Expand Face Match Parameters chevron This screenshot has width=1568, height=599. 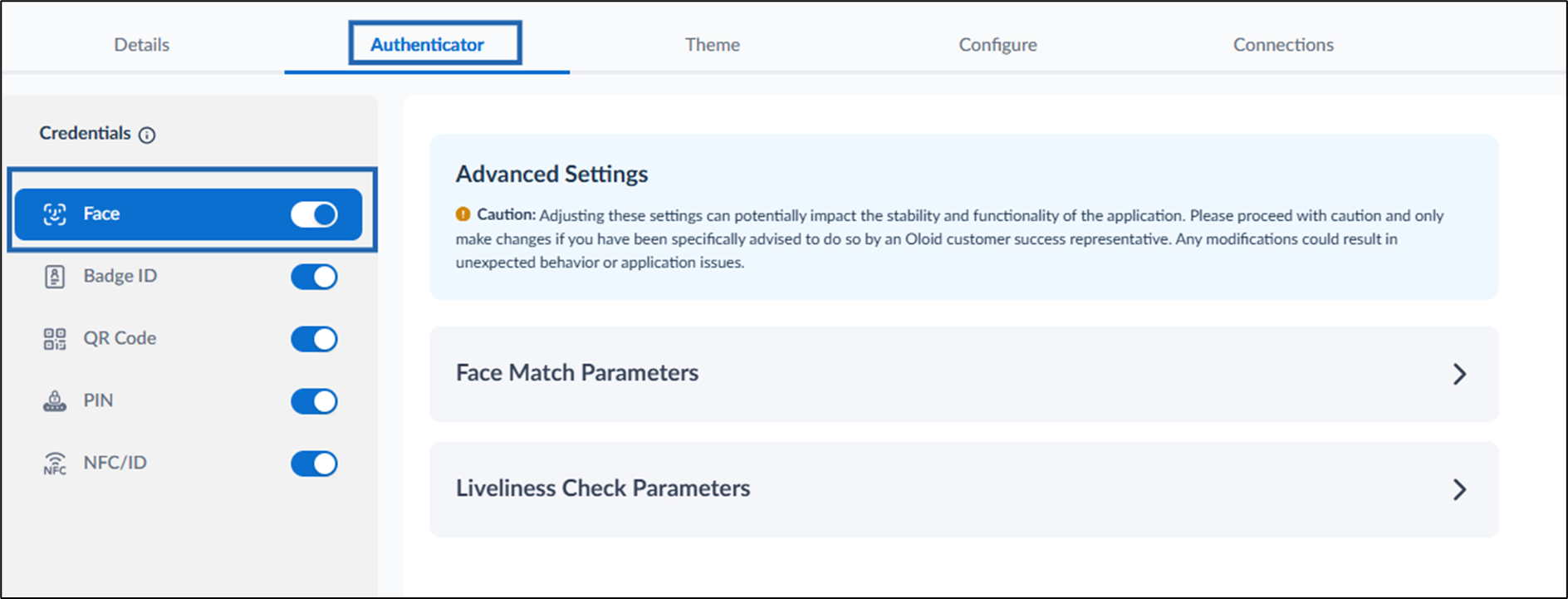pos(1459,374)
